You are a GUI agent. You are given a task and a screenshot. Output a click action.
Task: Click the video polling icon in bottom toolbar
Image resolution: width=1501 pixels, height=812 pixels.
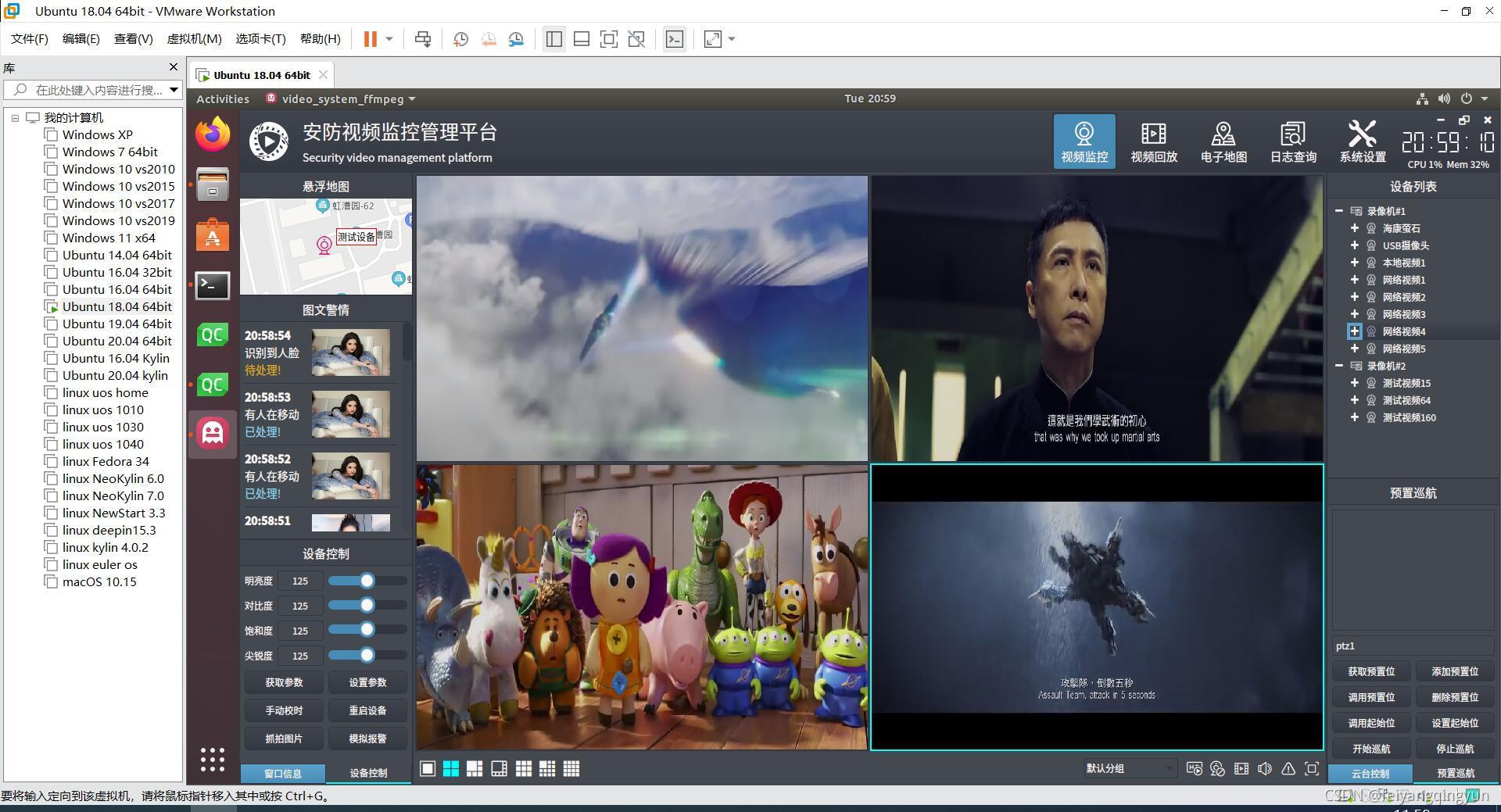click(1194, 769)
